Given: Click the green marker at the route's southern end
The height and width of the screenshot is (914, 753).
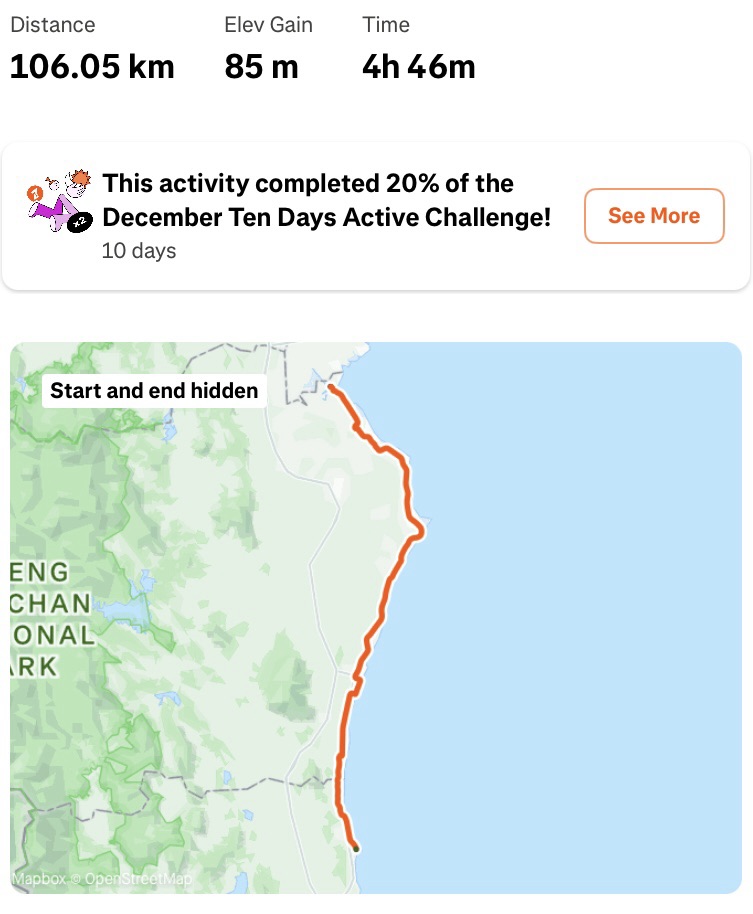Looking at the screenshot, I should click(356, 849).
